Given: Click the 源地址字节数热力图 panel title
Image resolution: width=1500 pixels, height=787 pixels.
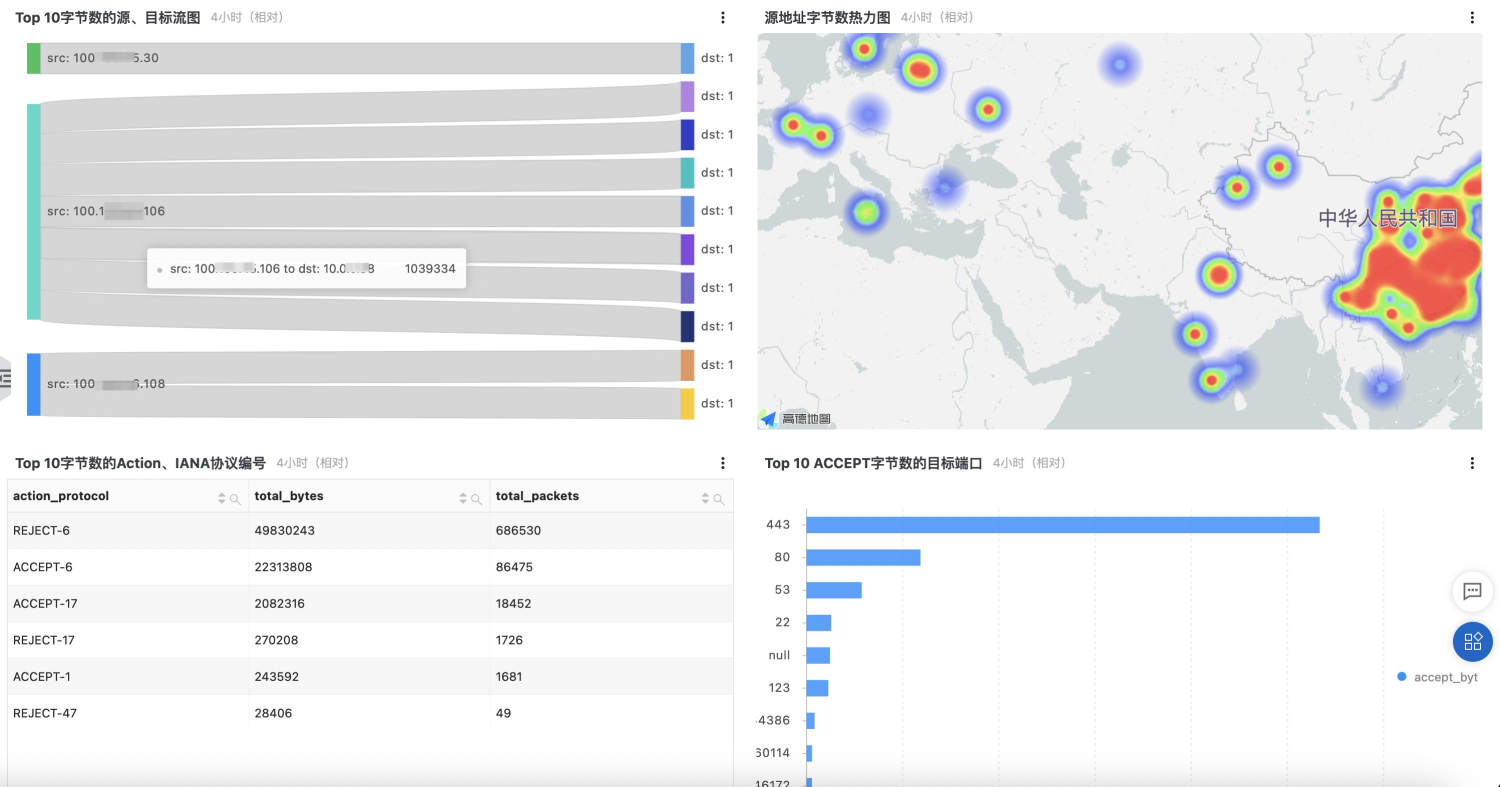Looking at the screenshot, I should [x=828, y=18].
